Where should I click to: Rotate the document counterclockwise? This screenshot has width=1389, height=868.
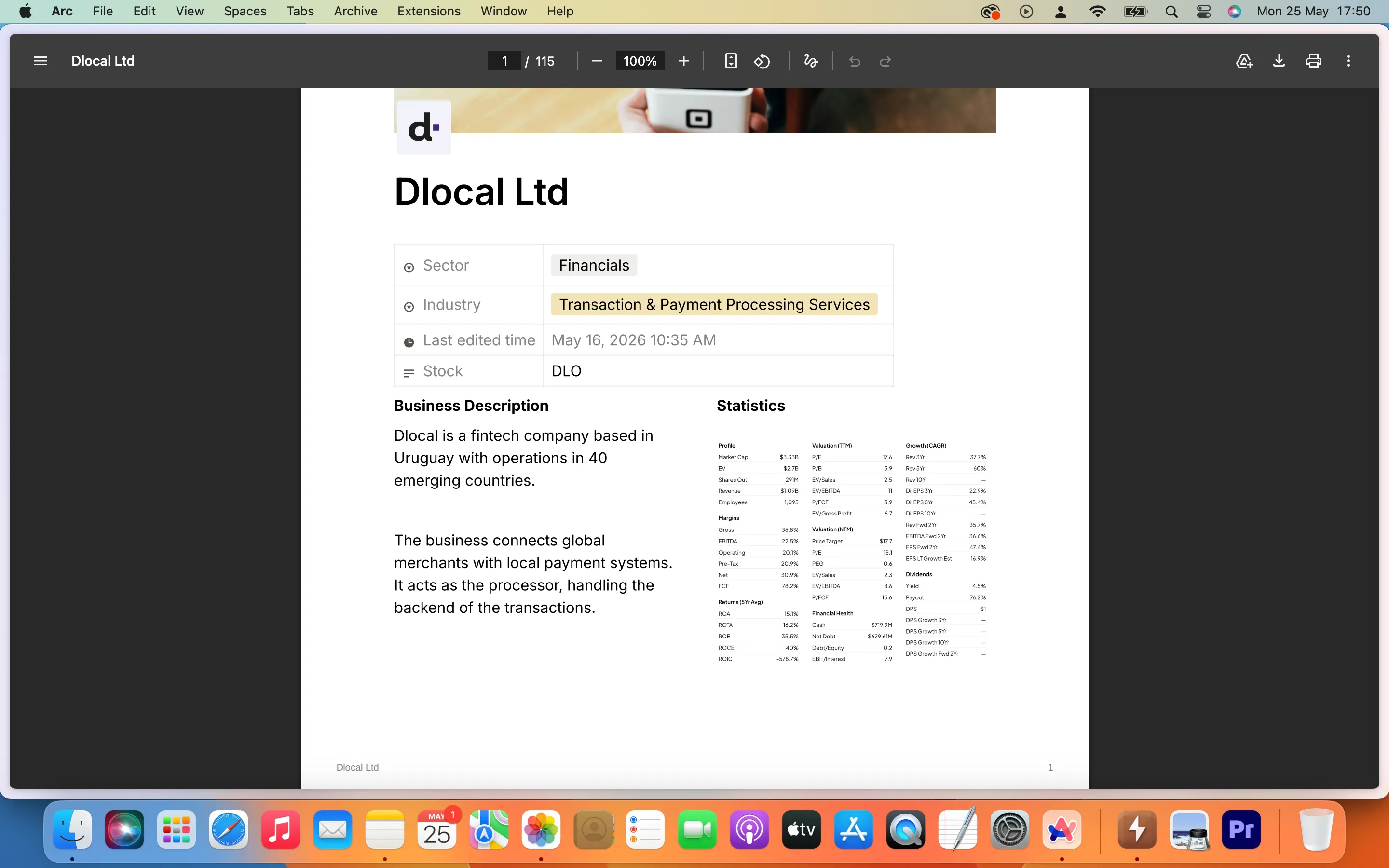762,61
